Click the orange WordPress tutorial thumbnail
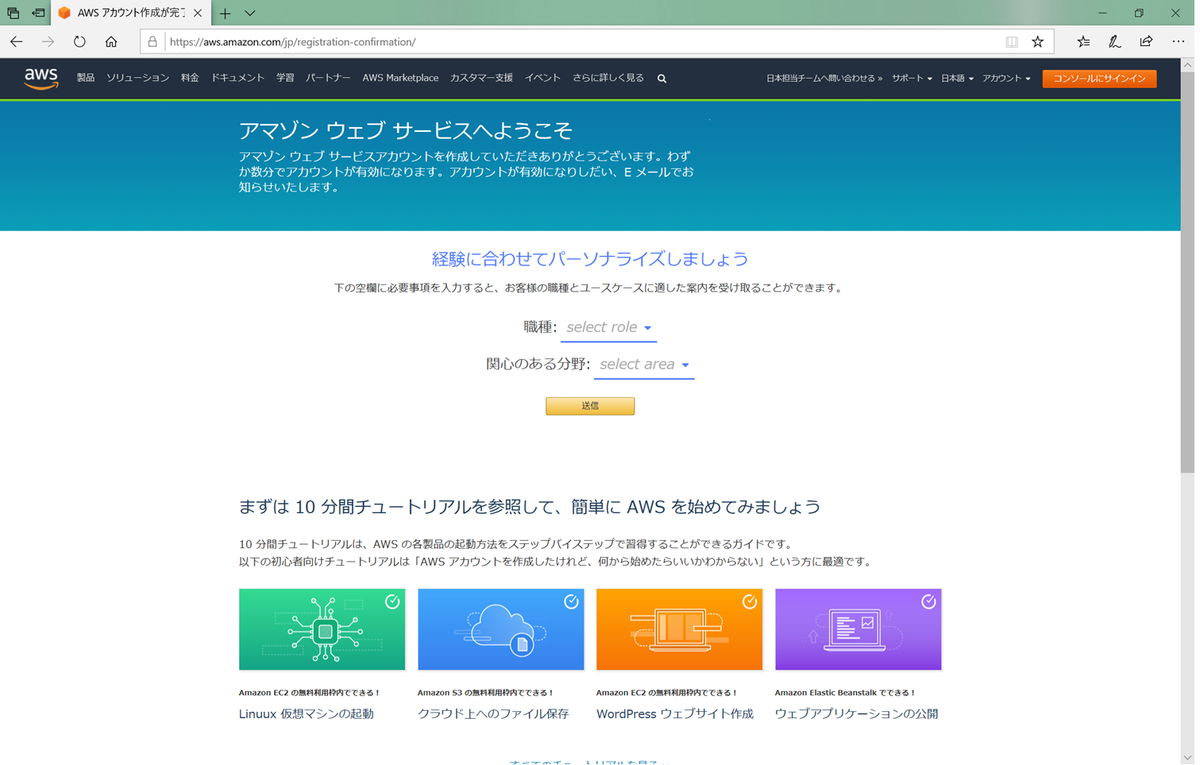Screen dimensions: 1200x765 [x=679, y=629]
